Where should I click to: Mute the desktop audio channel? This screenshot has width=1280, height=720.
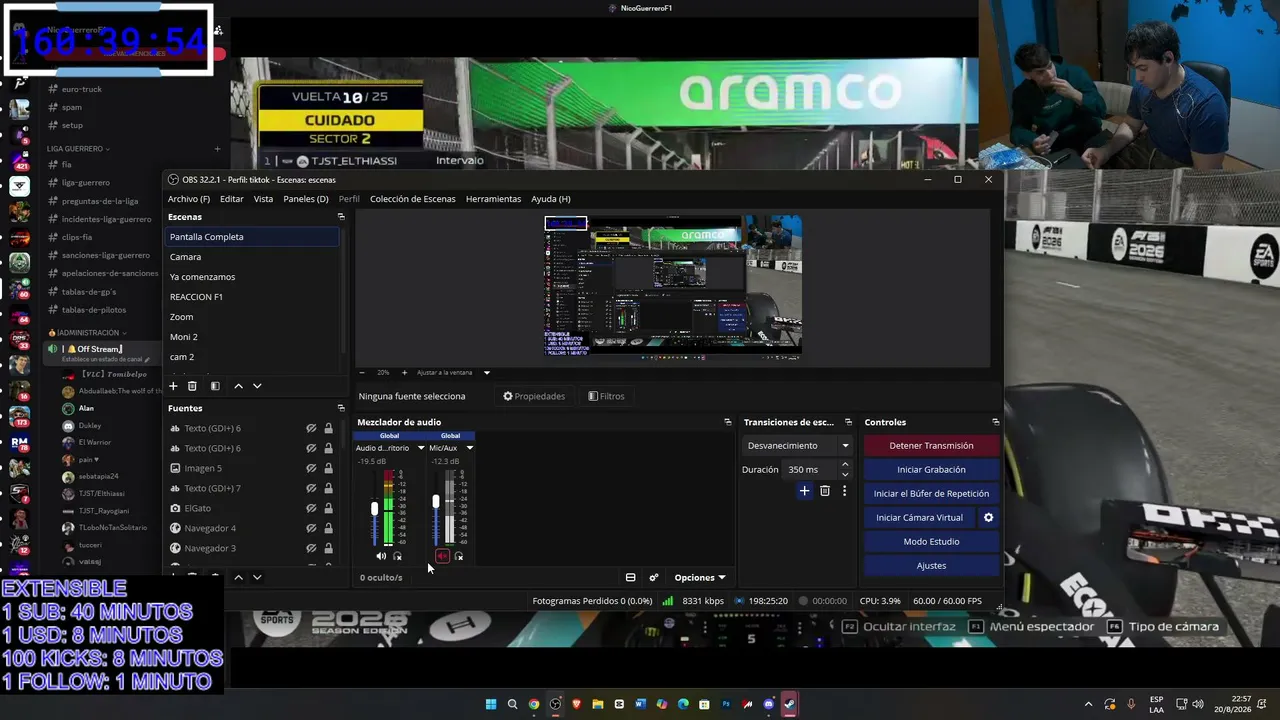381,556
